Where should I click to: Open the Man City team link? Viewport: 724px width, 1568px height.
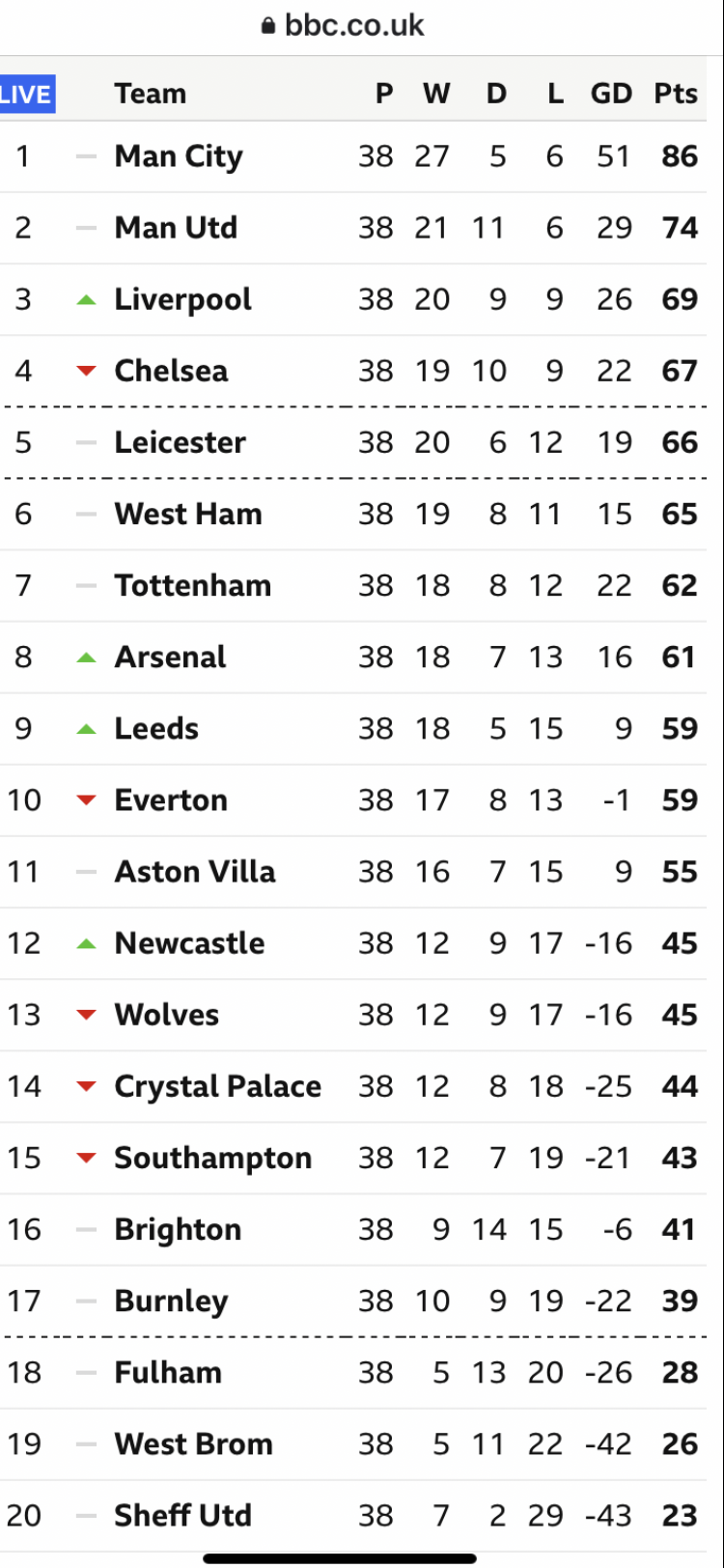point(179,156)
